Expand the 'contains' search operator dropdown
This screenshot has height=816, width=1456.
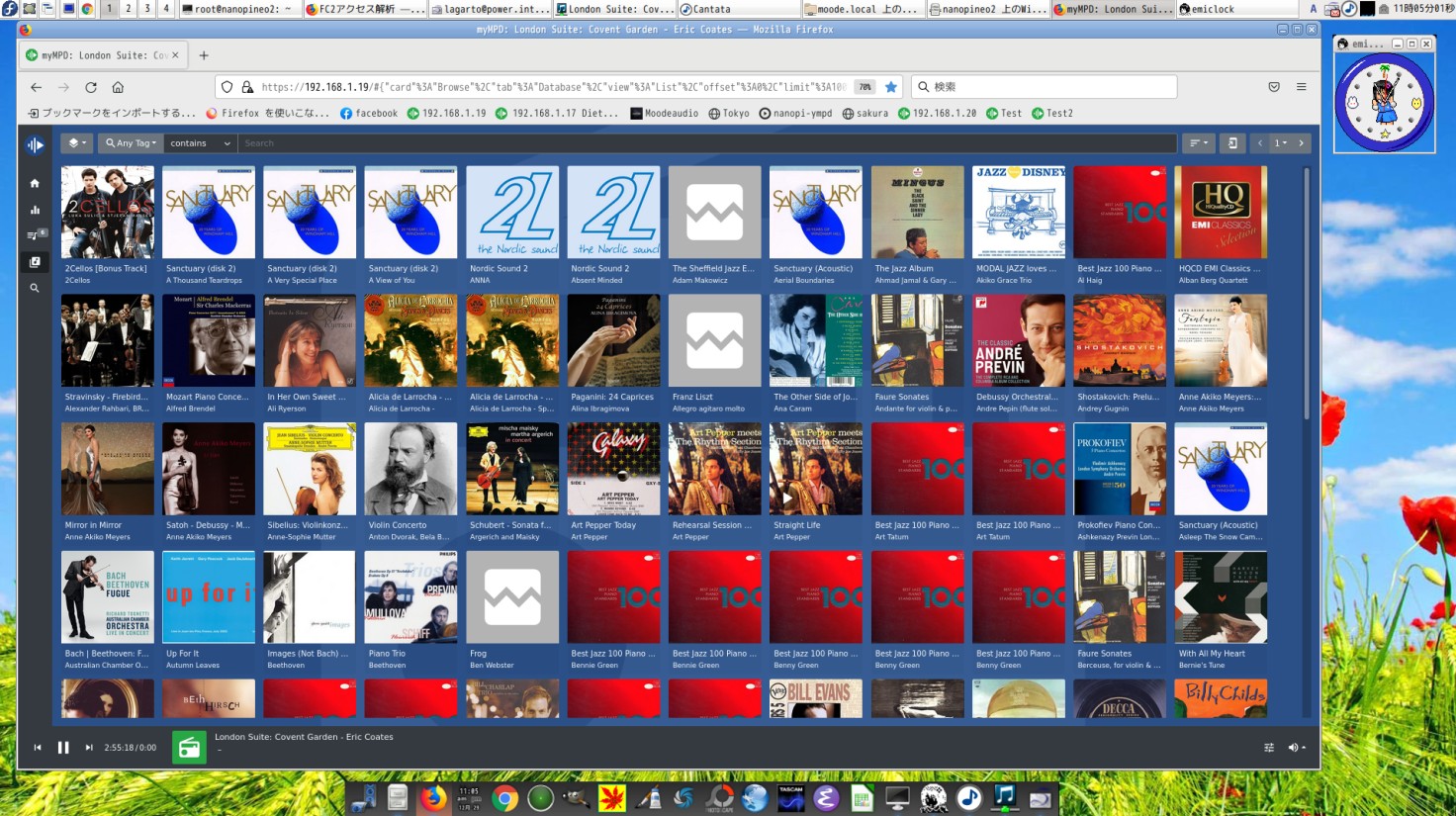[198, 143]
